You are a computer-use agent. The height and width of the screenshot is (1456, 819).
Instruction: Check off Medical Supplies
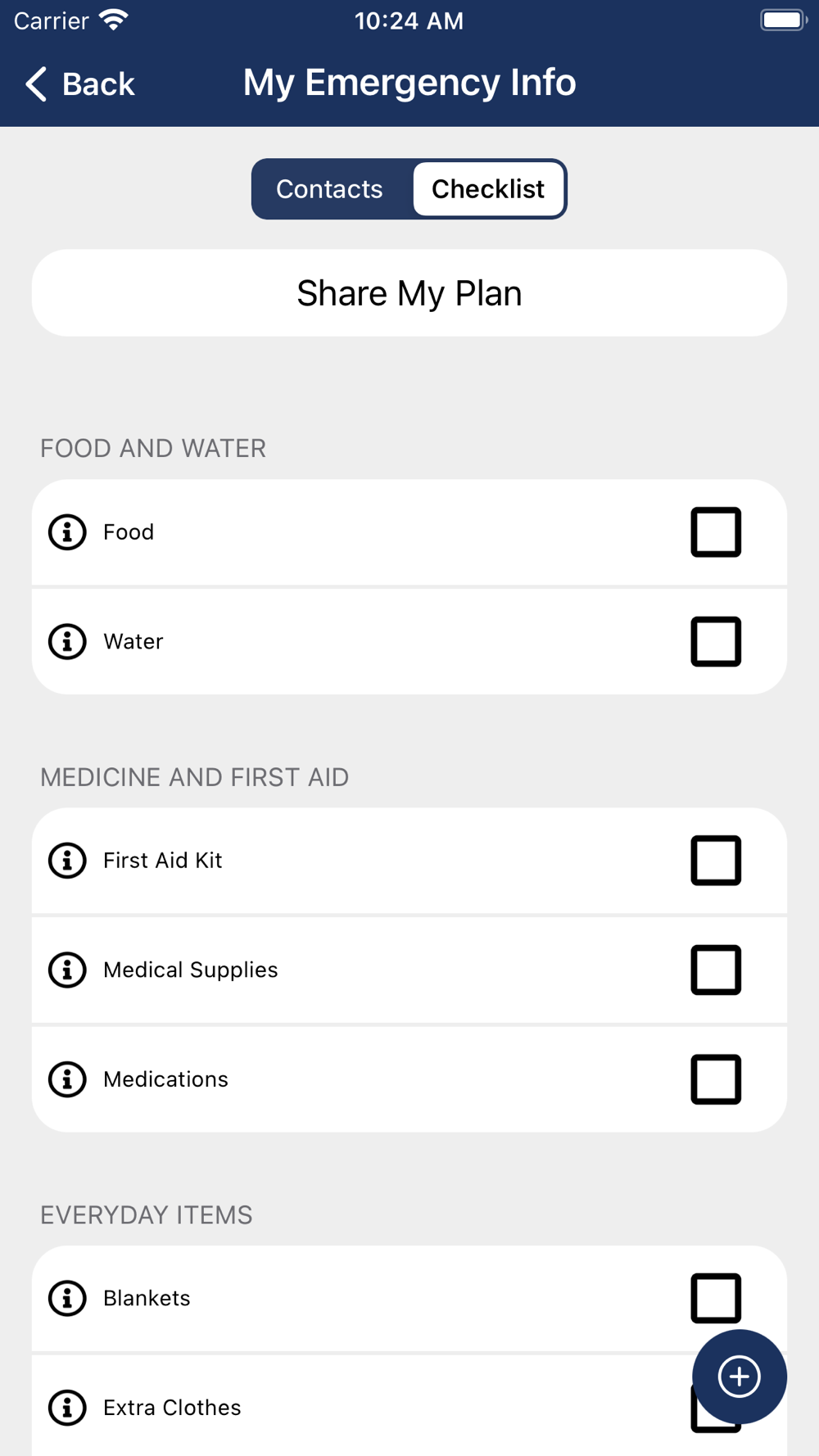(x=716, y=970)
